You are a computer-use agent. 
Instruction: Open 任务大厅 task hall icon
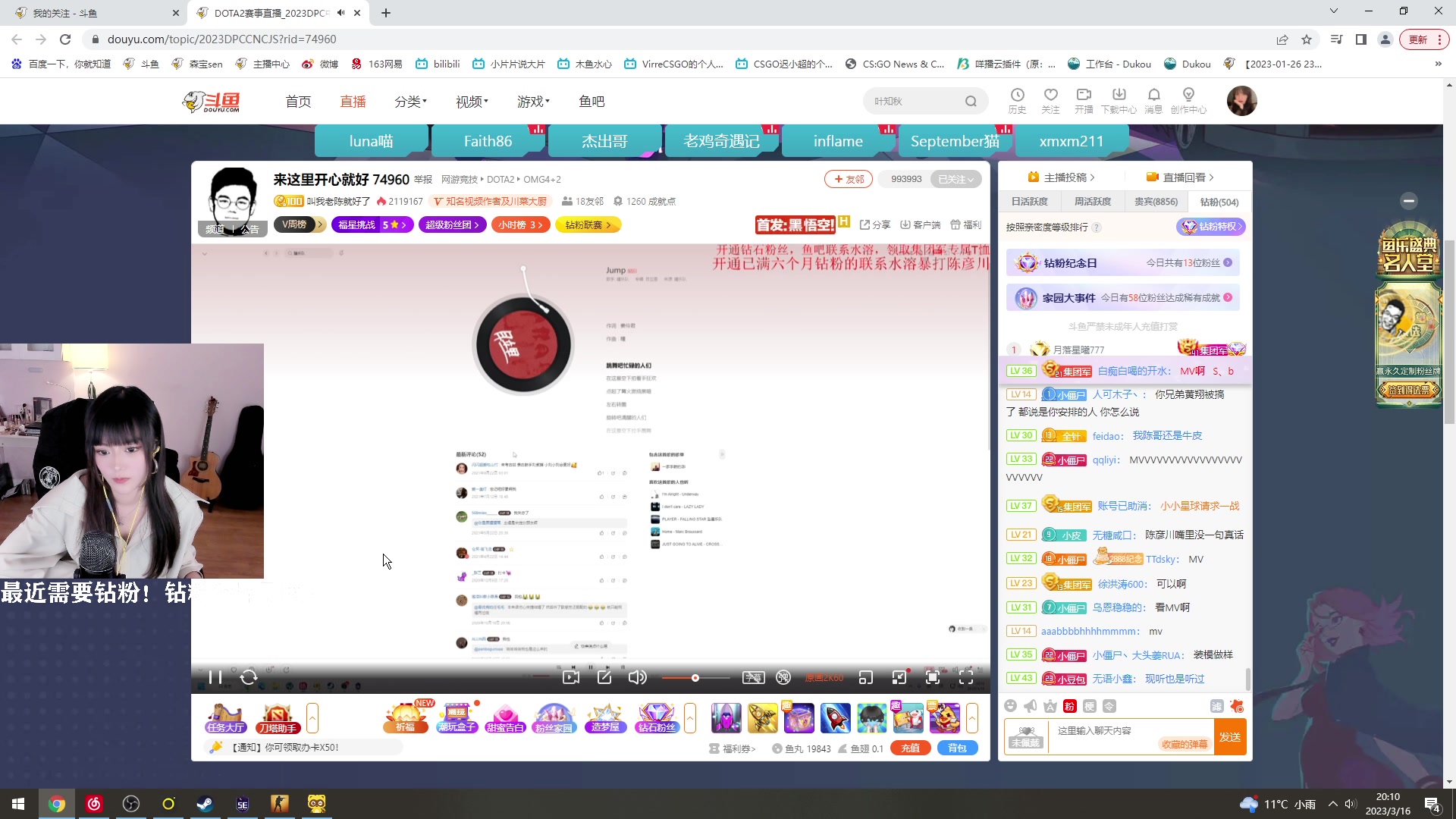point(225,718)
